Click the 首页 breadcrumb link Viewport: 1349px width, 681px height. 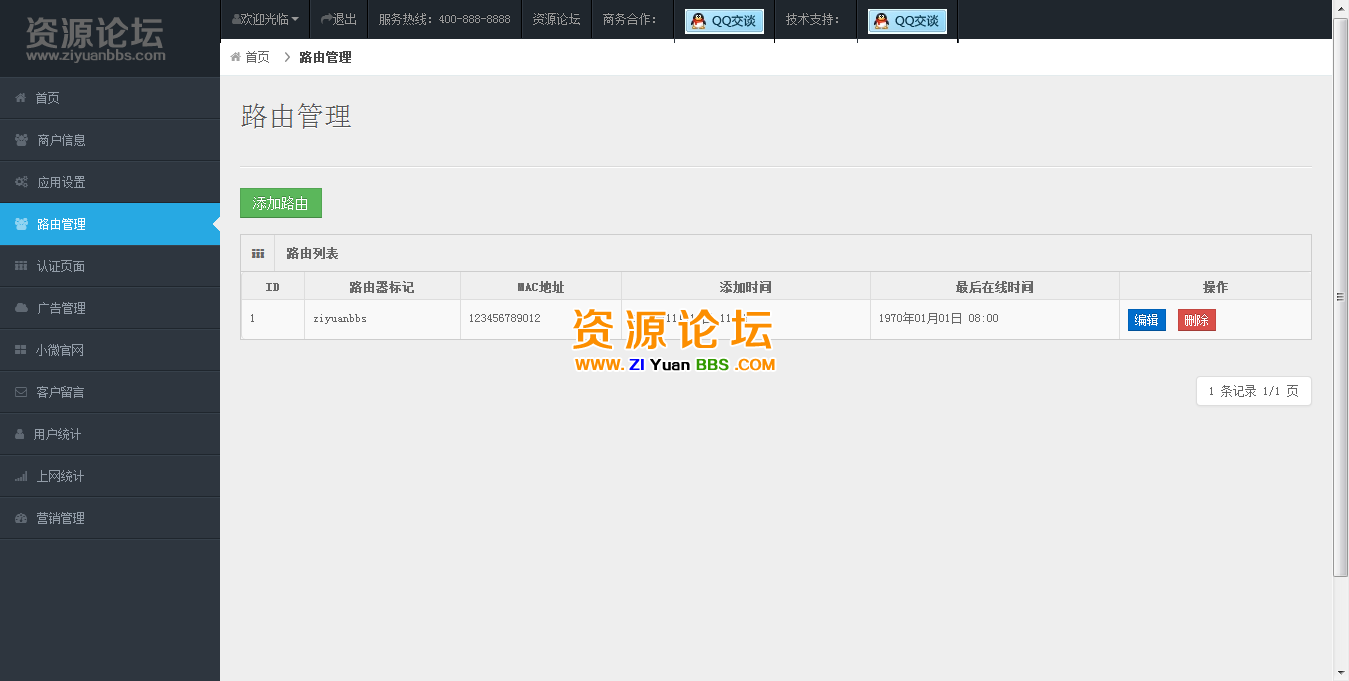coord(257,57)
